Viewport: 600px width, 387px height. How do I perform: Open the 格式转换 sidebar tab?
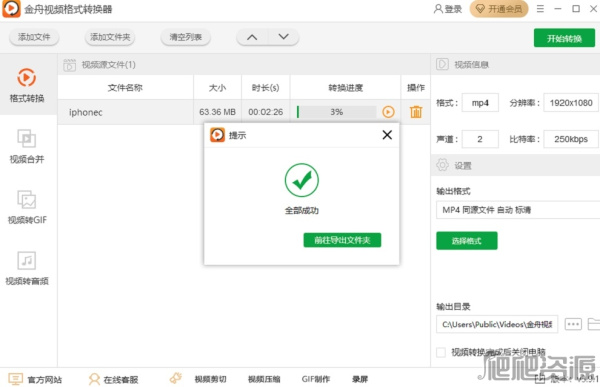click(x=27, y=85)
